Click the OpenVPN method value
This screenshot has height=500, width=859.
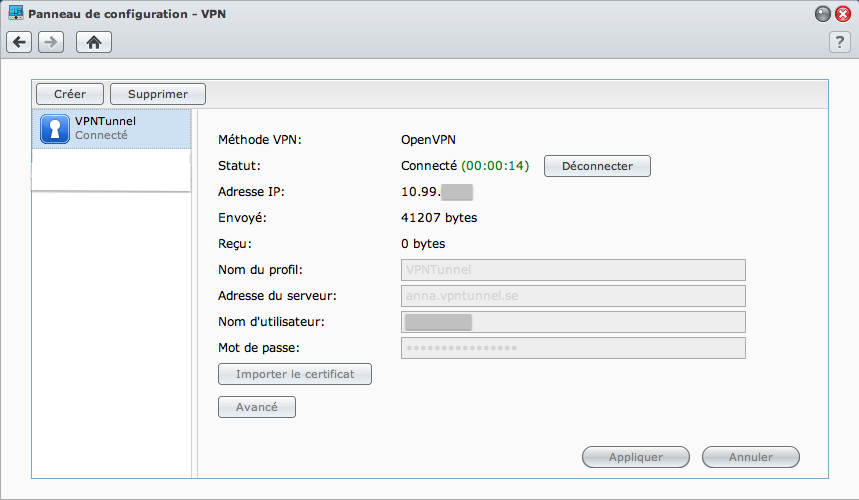click(x=428, y=140)
